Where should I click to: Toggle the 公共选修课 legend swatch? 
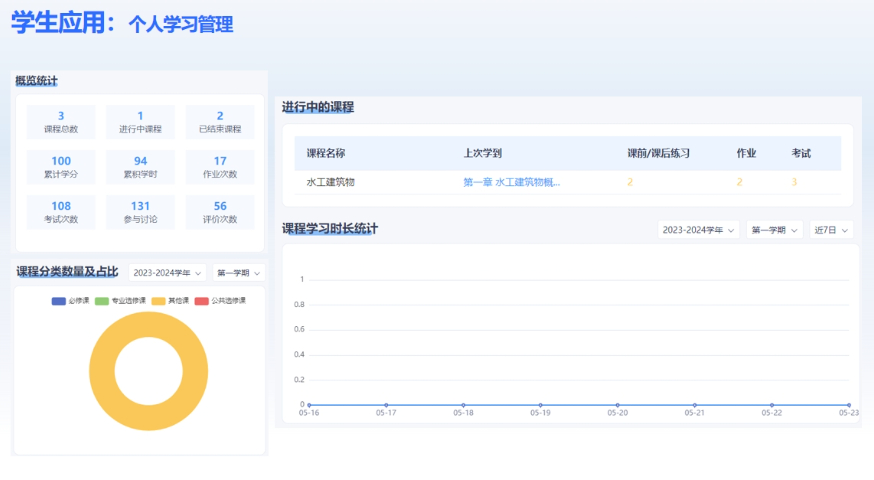click(x=201, y=301)
